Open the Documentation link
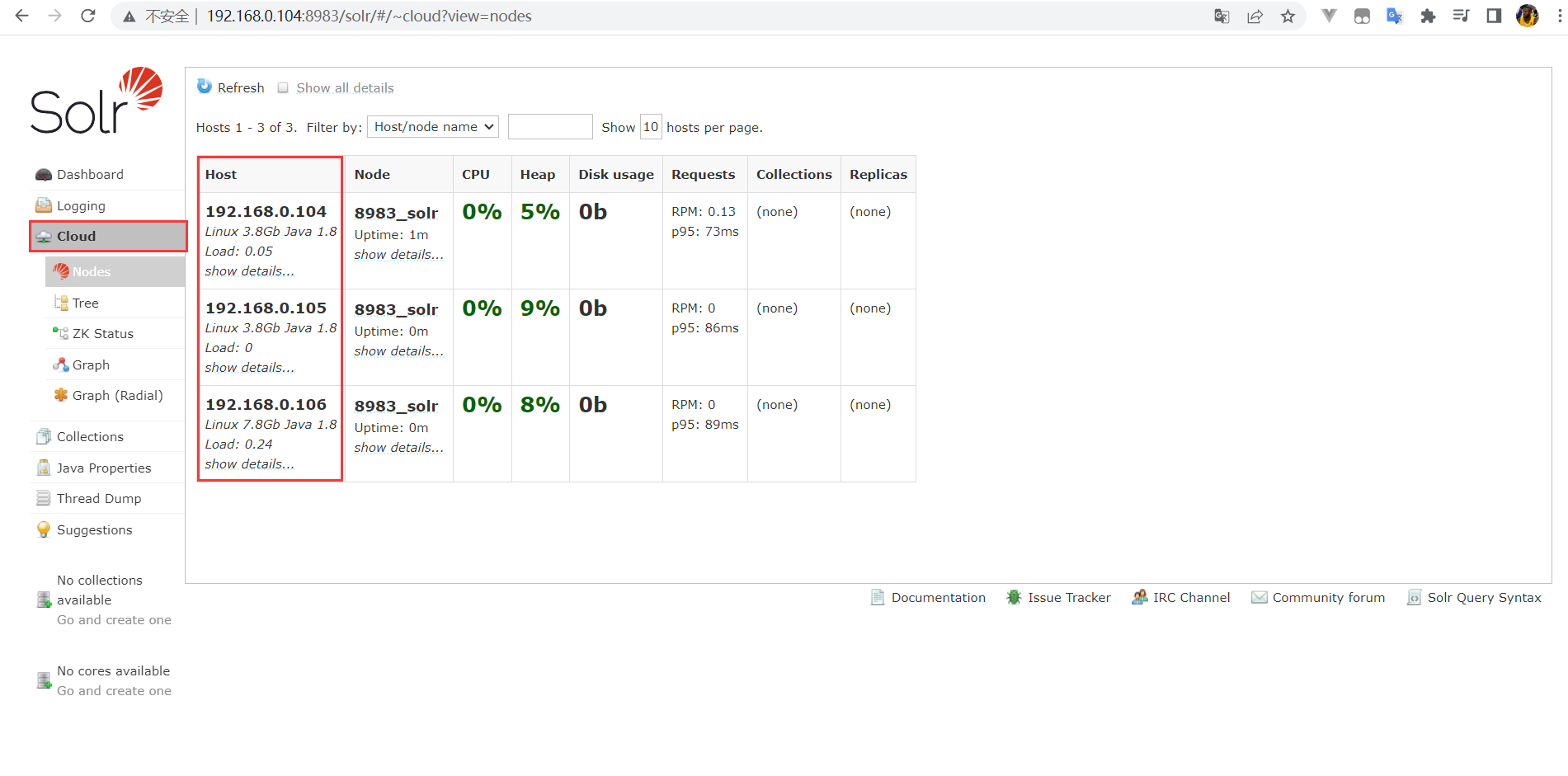Viewport: 1568px width, 776px height. click(x=938, y=597)
